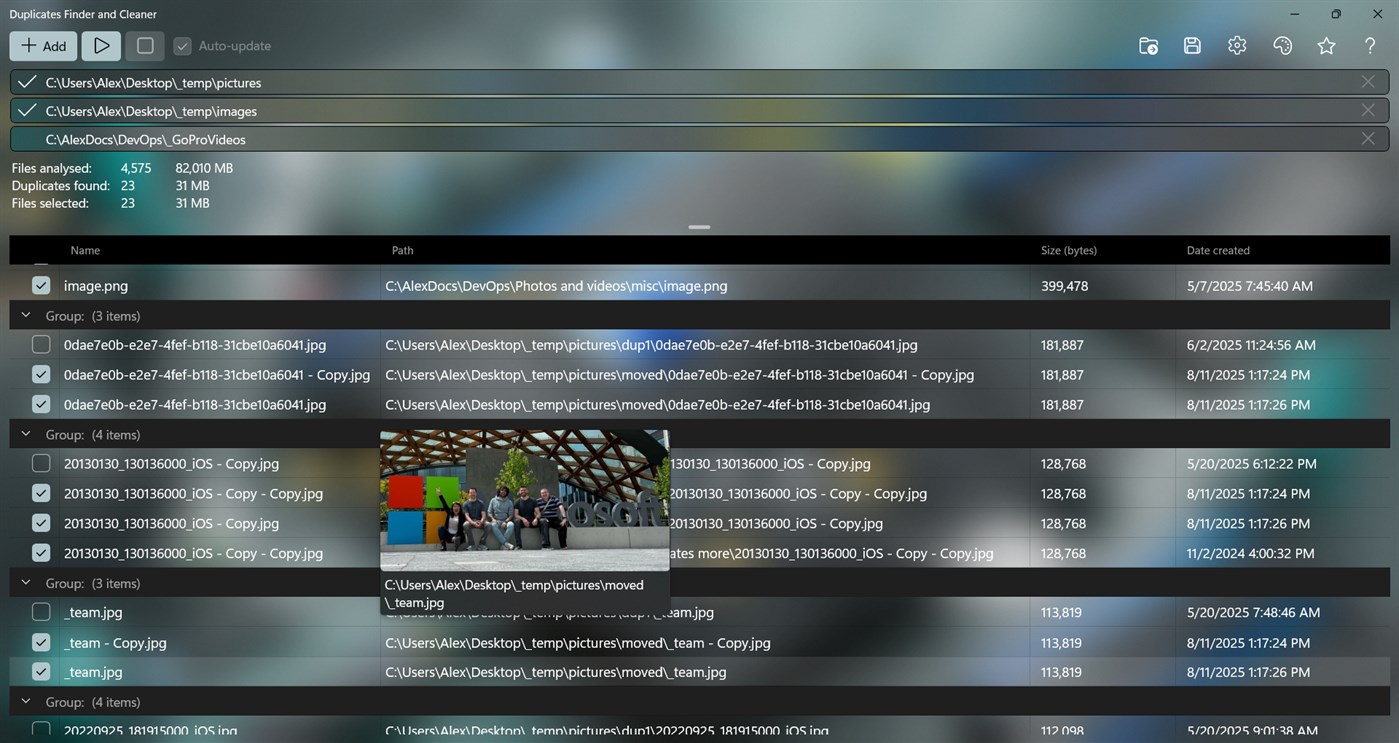Disable the Auto-update checkbox
Viewport: 1399px width, 743px height.
(x=181, y=45)
